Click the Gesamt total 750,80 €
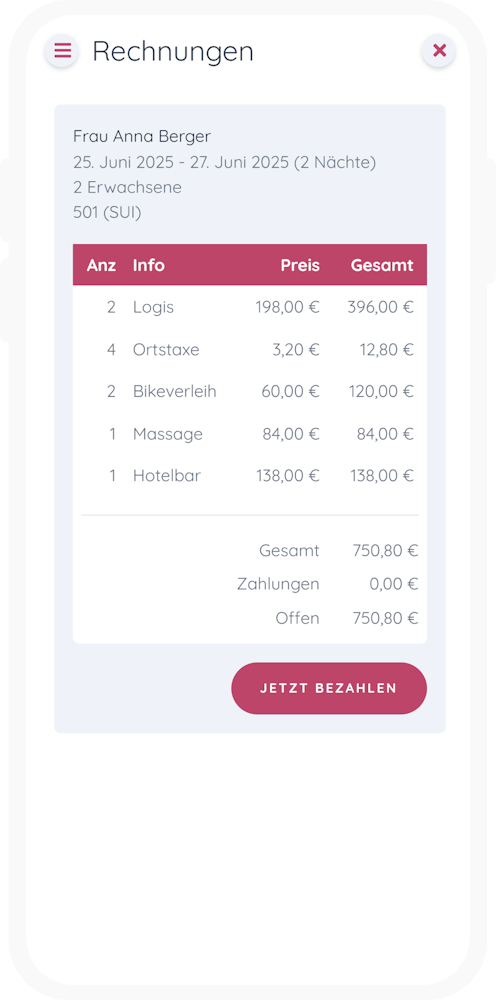 tap(385, 550)
